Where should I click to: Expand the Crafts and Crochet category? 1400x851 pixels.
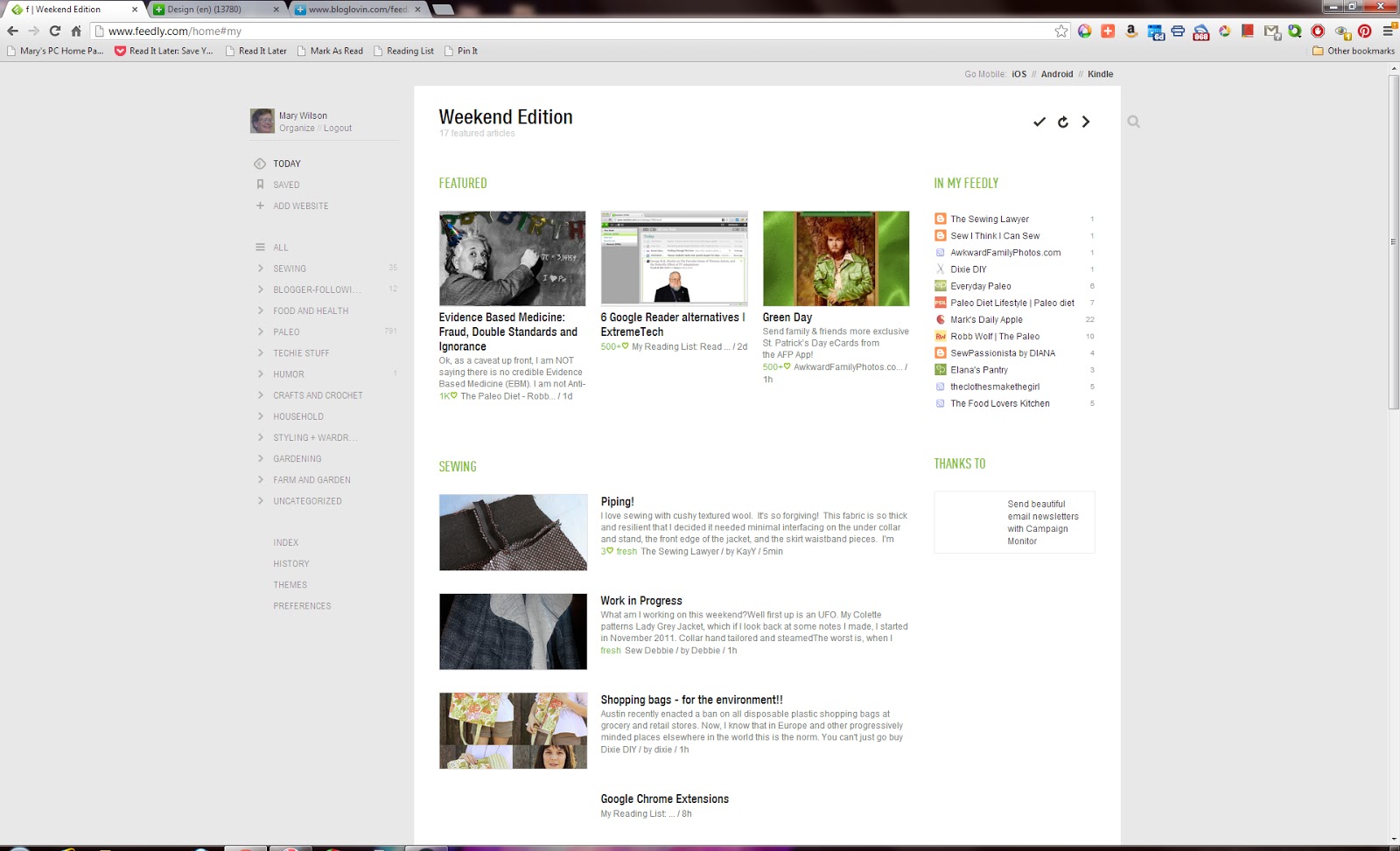pyautogui.click(x=260, y=395)
